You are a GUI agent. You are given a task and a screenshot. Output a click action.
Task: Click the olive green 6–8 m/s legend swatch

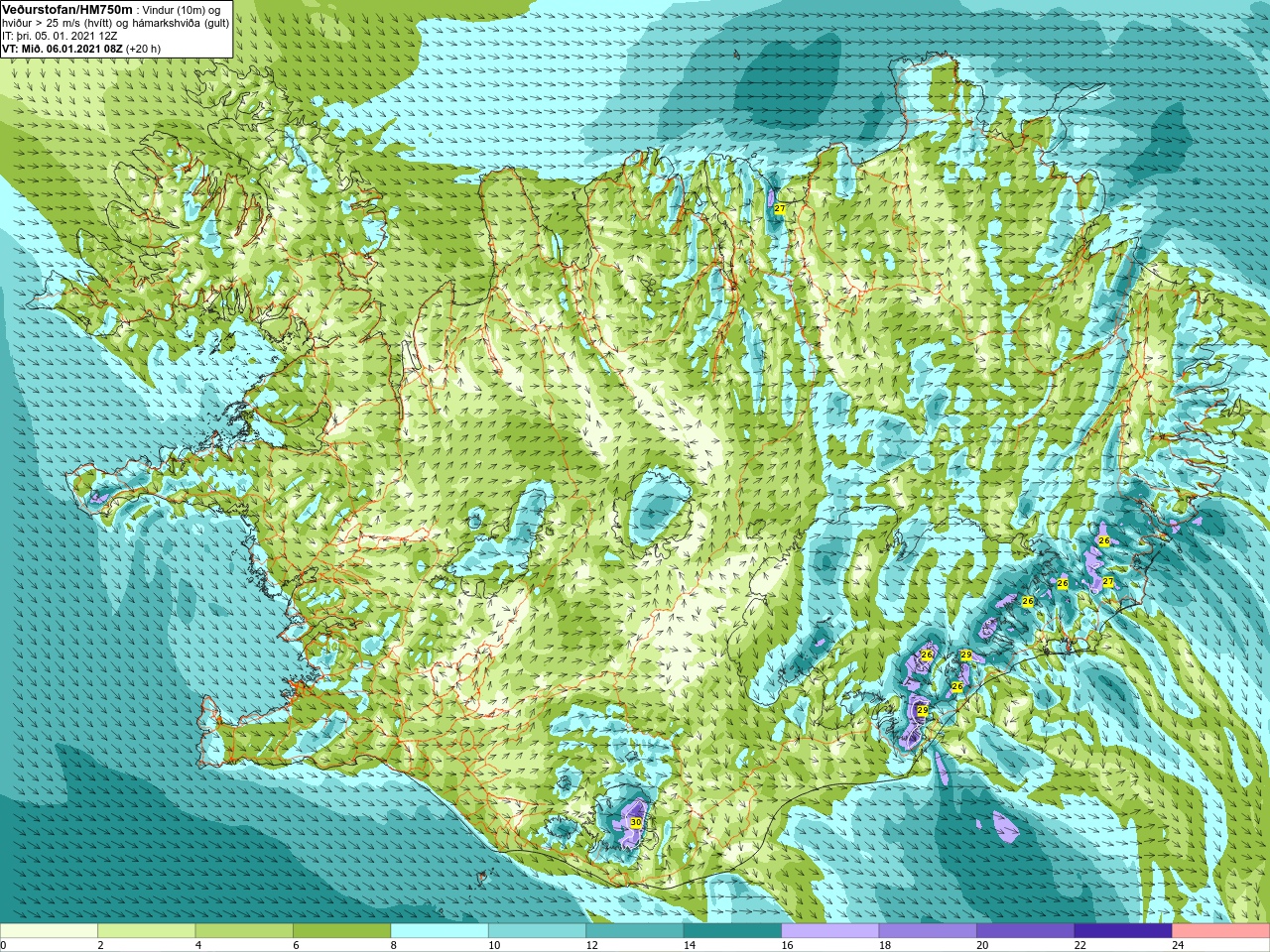pos(342,931)
